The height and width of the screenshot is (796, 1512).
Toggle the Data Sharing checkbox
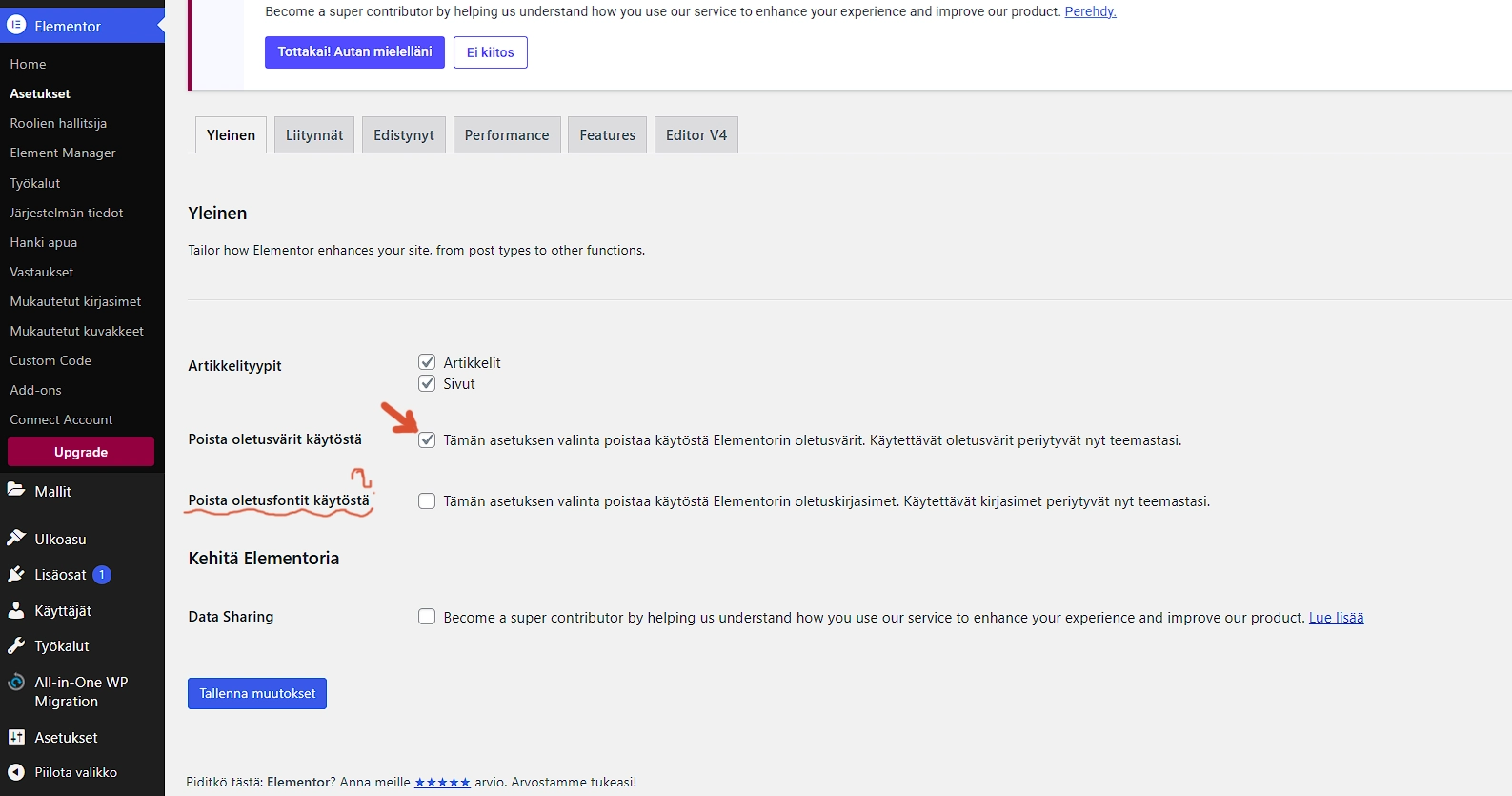(427, 617)
